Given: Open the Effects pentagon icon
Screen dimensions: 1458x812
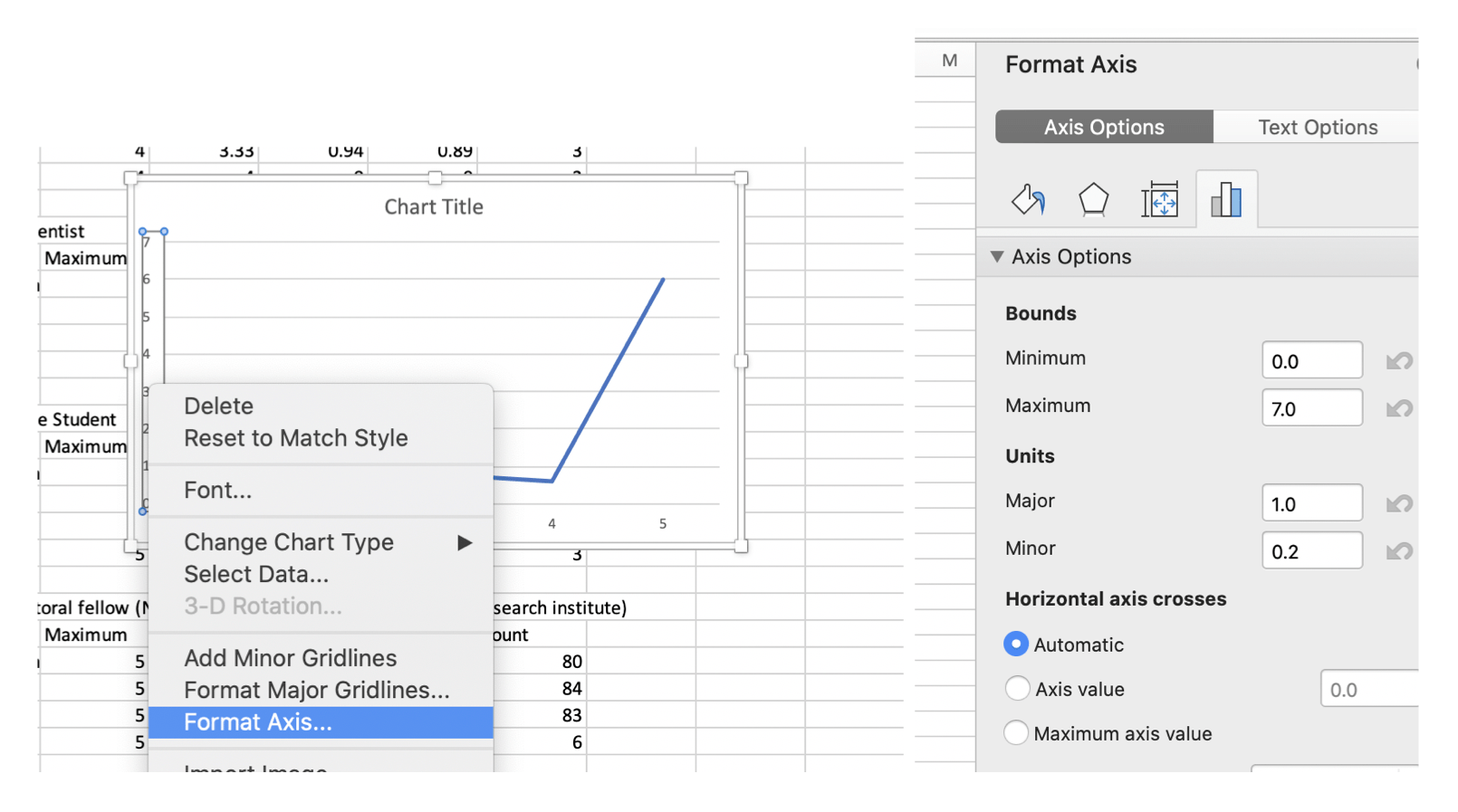Looking at the screenshot, I should click(x=1093, y=200).
